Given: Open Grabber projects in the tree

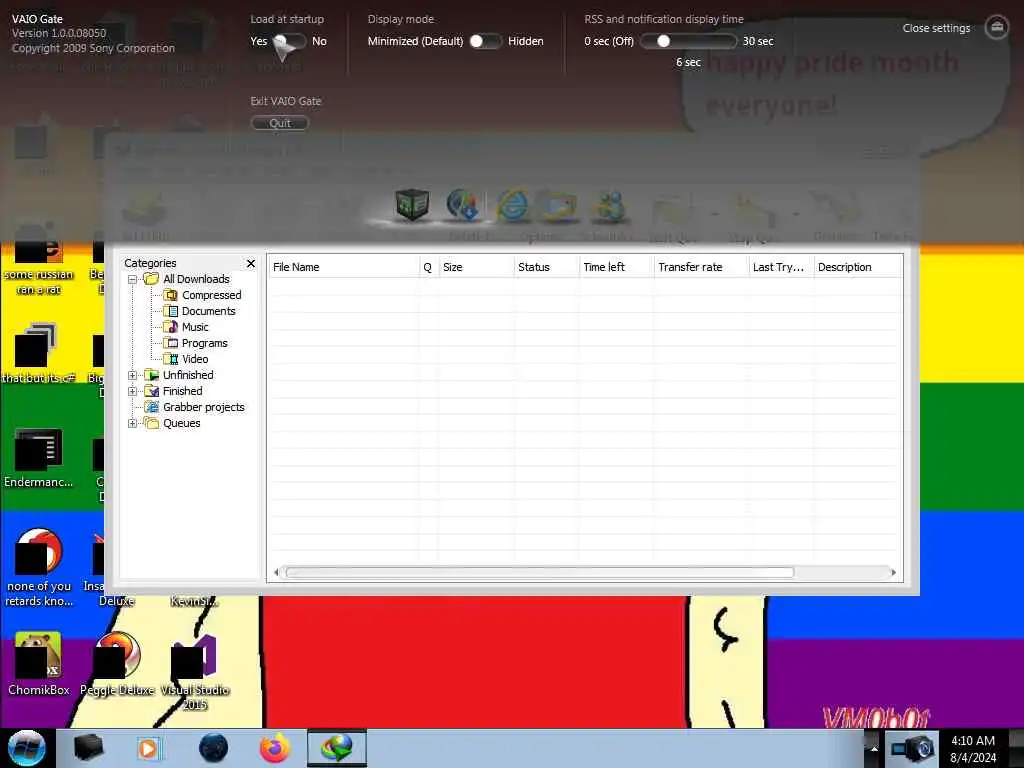Looking at the screenshot, I should coord(203,407).
